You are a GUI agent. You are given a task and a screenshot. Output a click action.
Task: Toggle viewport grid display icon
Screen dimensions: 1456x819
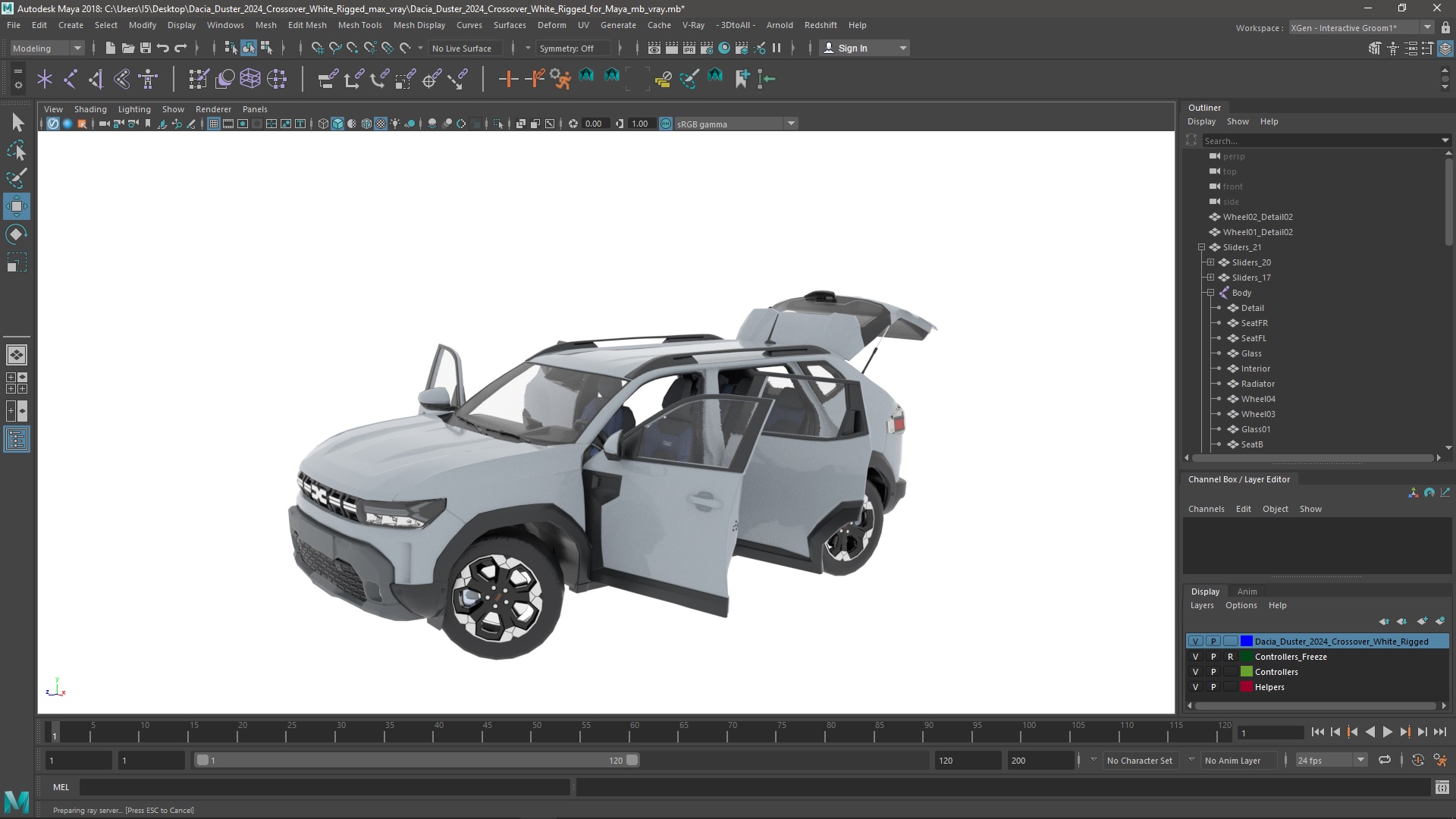pyautogui.click(x=214, y=124)
